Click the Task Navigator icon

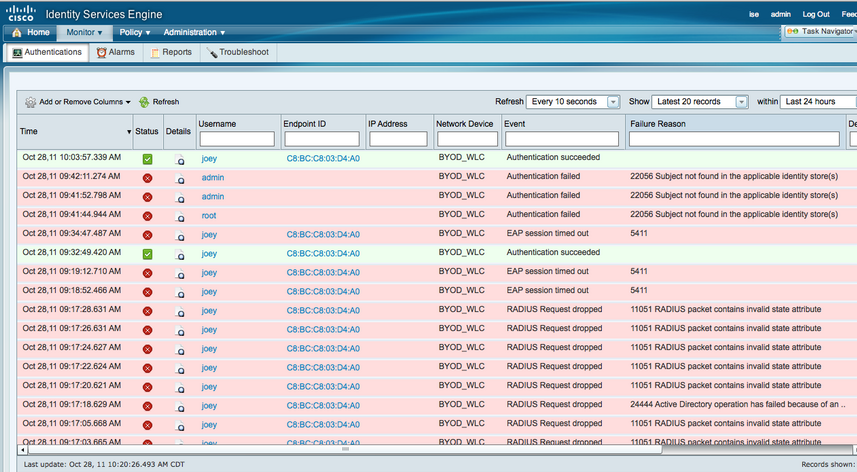click(792, 32)
